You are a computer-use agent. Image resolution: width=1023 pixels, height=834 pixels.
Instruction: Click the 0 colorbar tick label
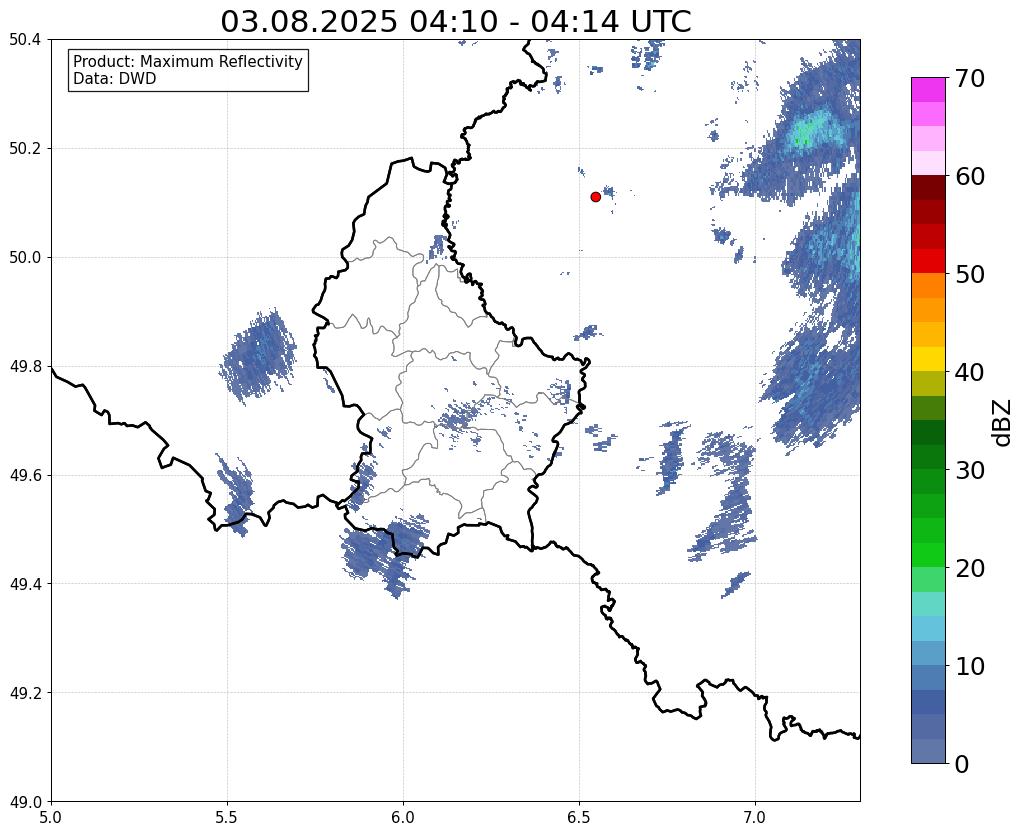point(962,764)
